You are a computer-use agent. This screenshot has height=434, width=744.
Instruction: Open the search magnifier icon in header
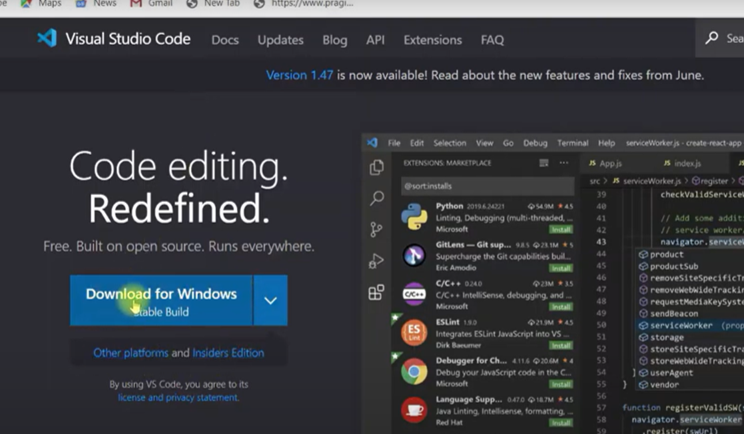pyautogui.click(x=712, y=39)
